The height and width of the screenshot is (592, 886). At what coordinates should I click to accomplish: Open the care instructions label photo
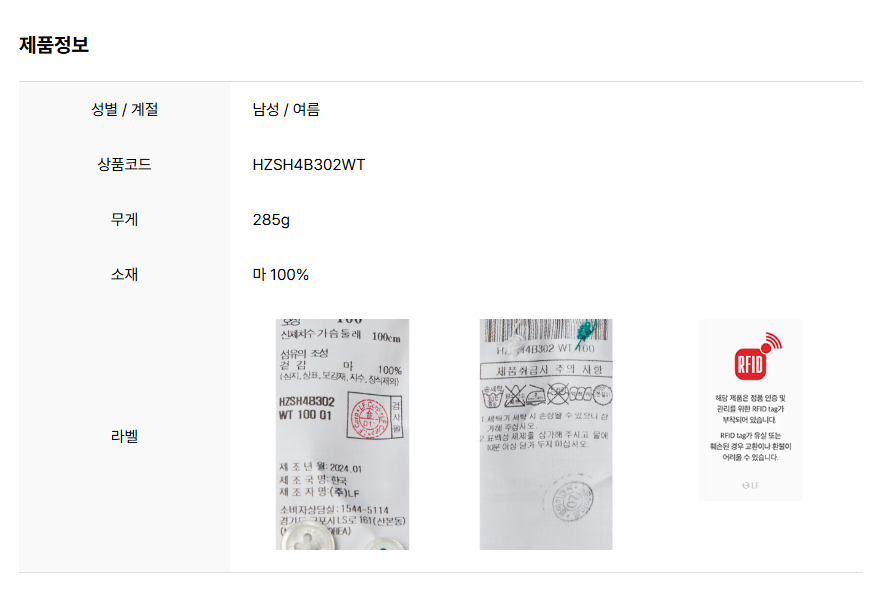(546, 434)
